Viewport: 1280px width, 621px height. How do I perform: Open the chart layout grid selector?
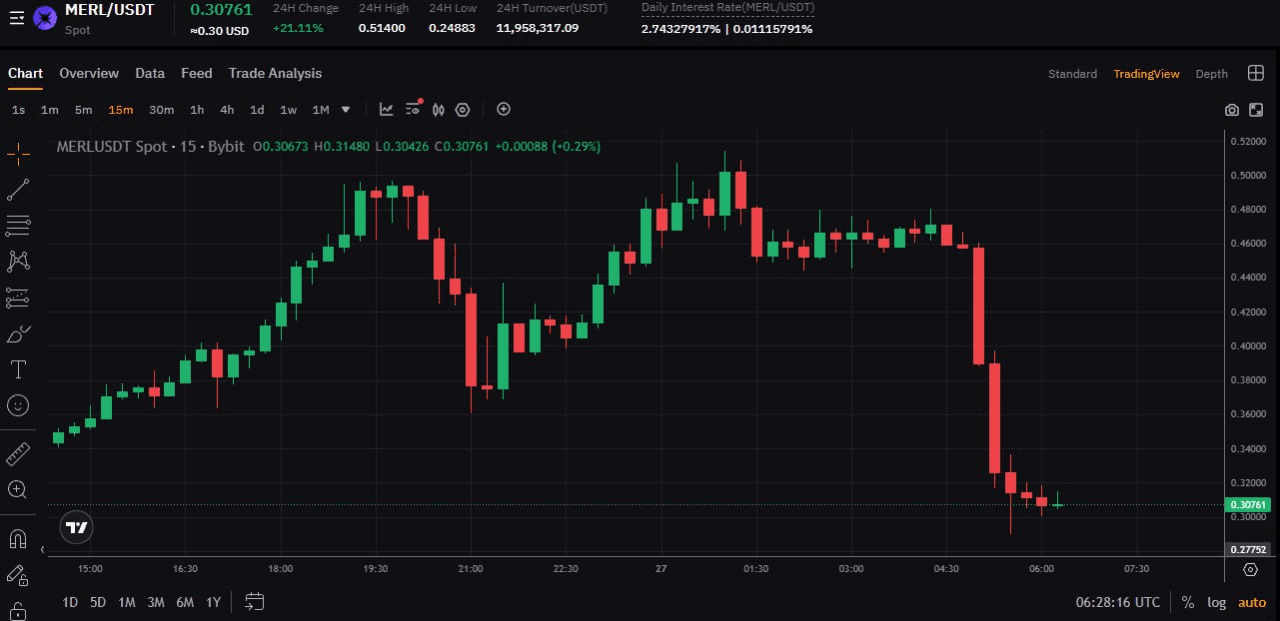(1256, 72)
